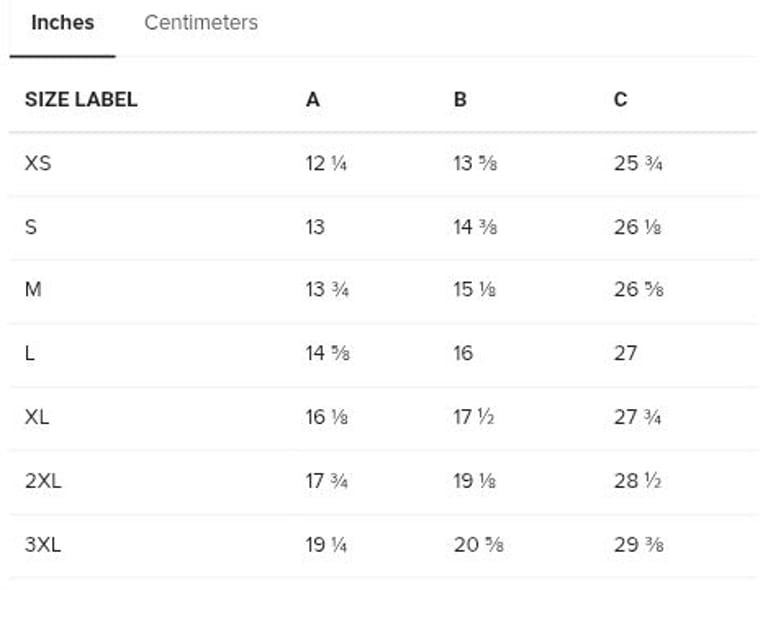Click the XS measurement A value 12 ¼
Screen dimensions: 768x627
[326, 163]
